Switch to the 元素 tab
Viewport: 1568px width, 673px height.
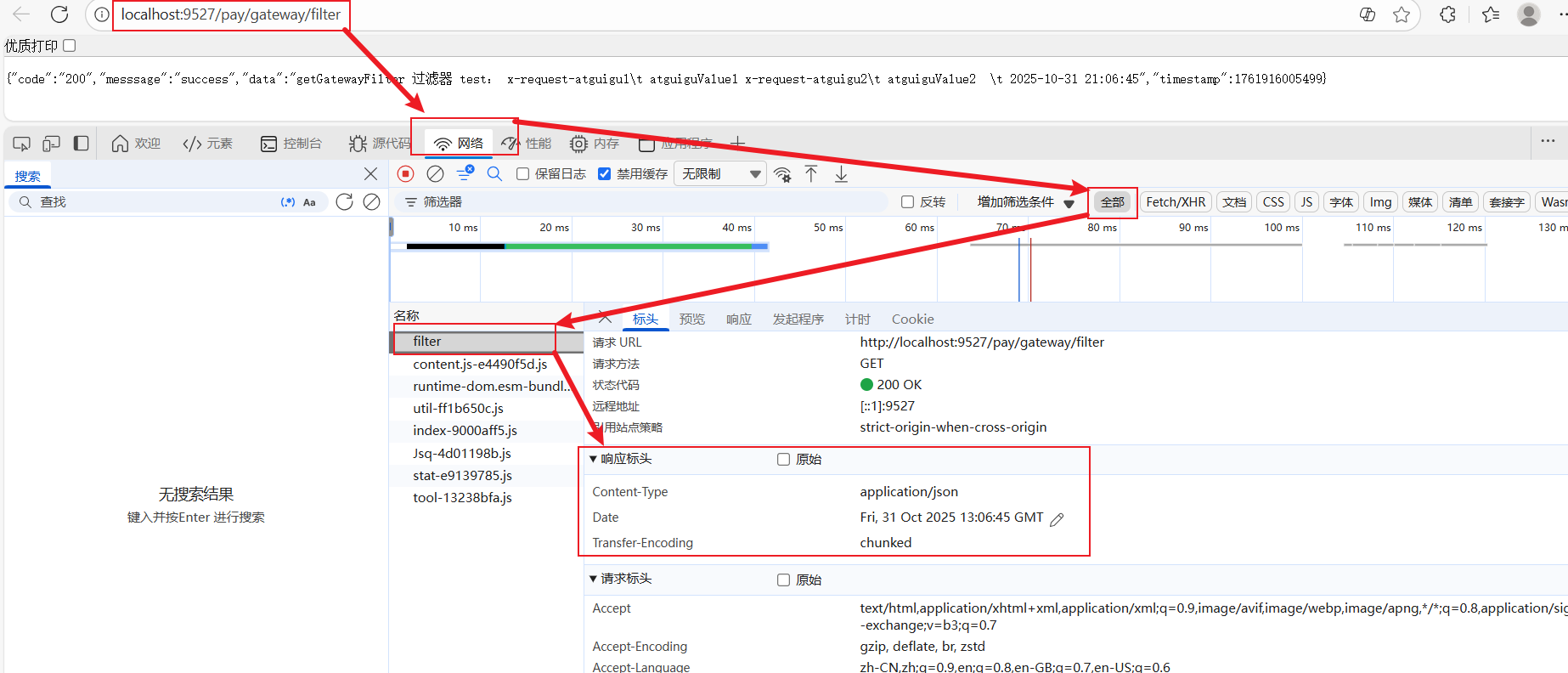(208, 144)
